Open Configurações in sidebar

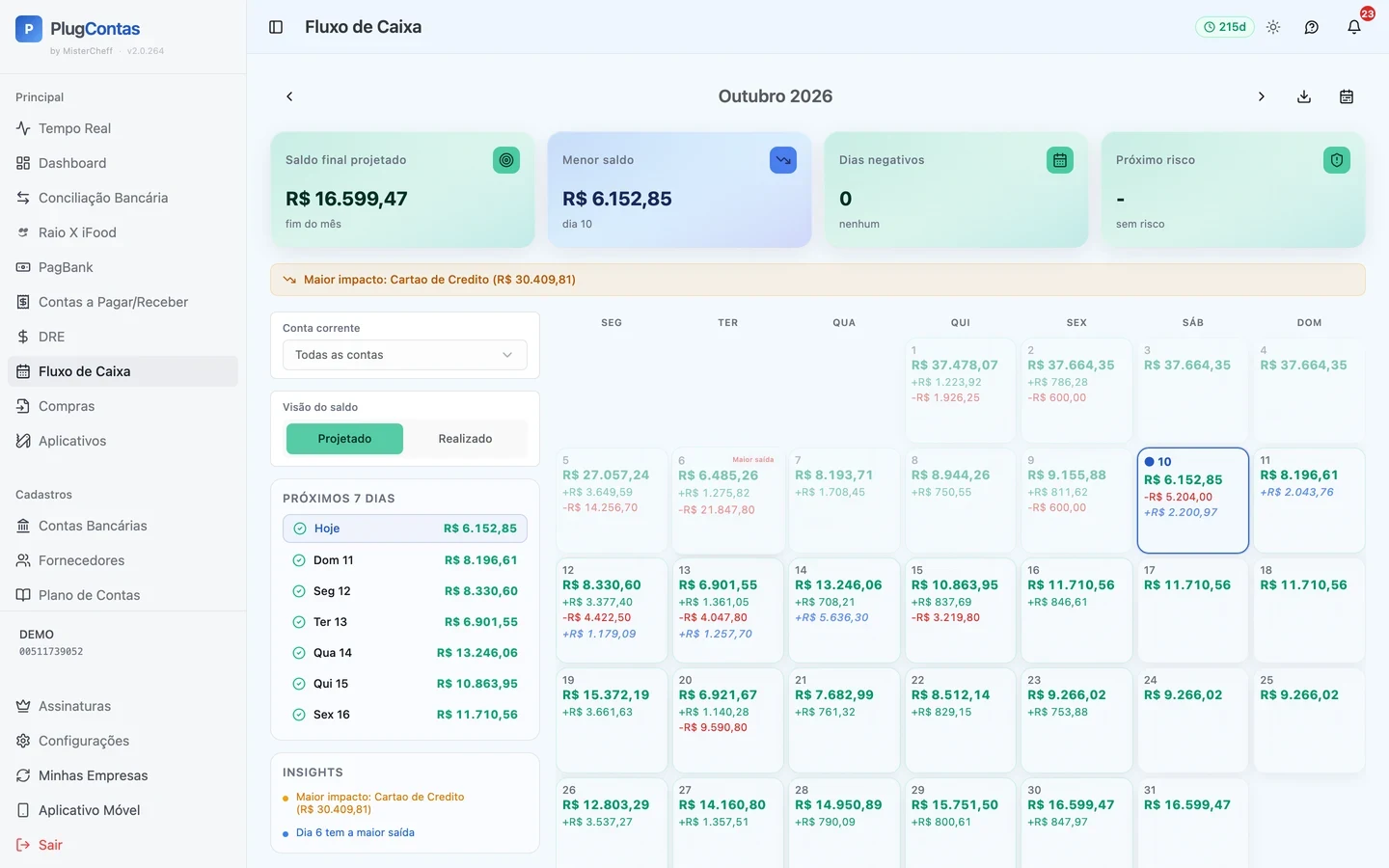pos(123,741)
